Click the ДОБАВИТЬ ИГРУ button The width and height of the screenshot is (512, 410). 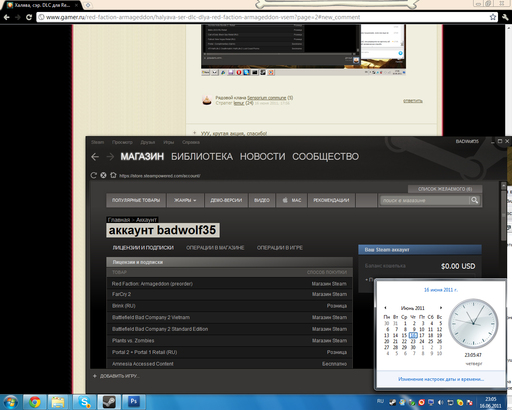[116, 376]
